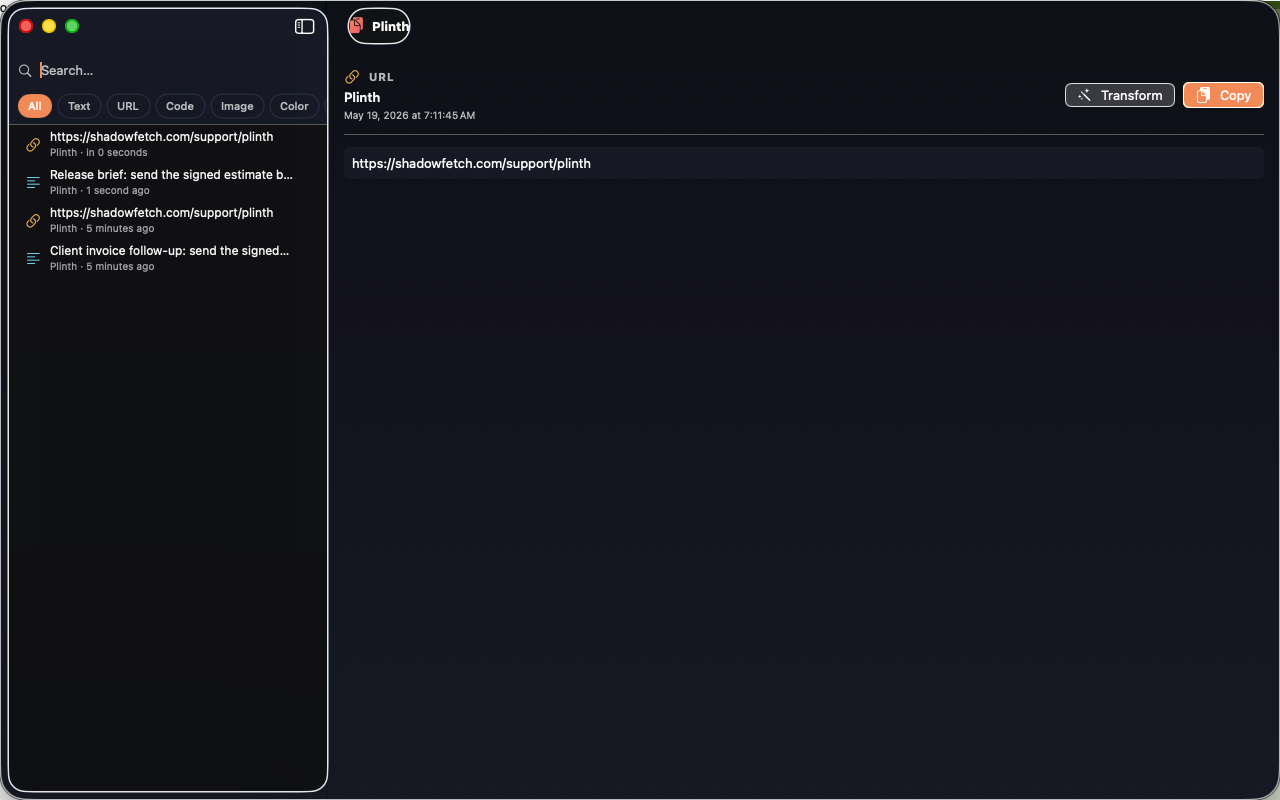Close the window with red button
Viewport: 1280px width, 800px height.
click(x=26, y=26)
